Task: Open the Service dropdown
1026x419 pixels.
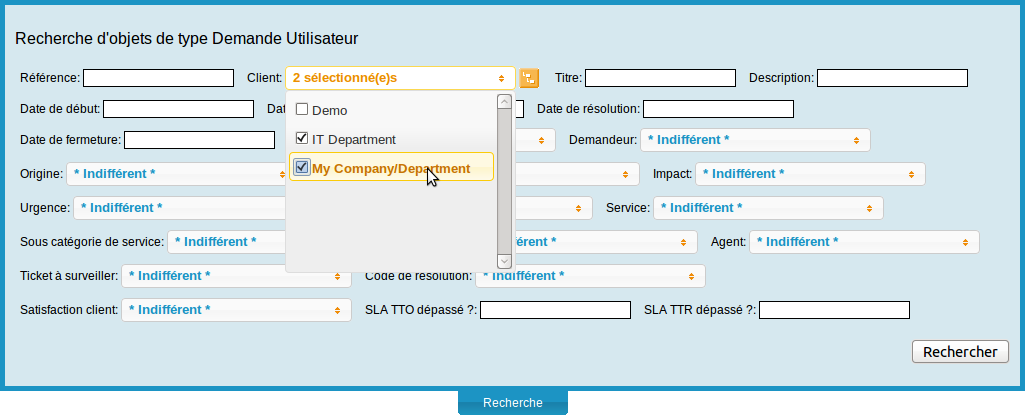Action: tap(767, 208)
